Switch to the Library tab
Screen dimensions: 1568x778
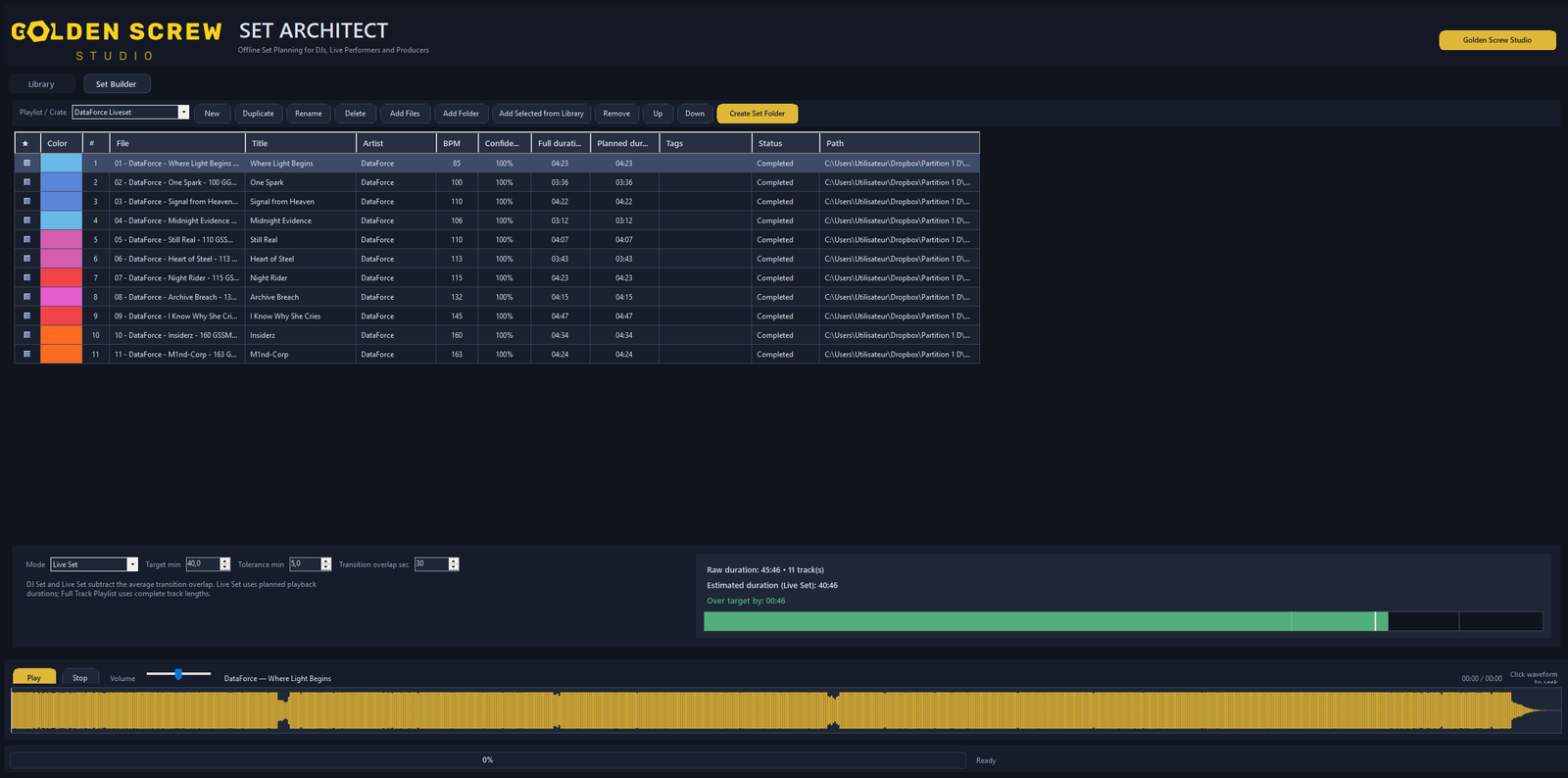pos(41,84)
